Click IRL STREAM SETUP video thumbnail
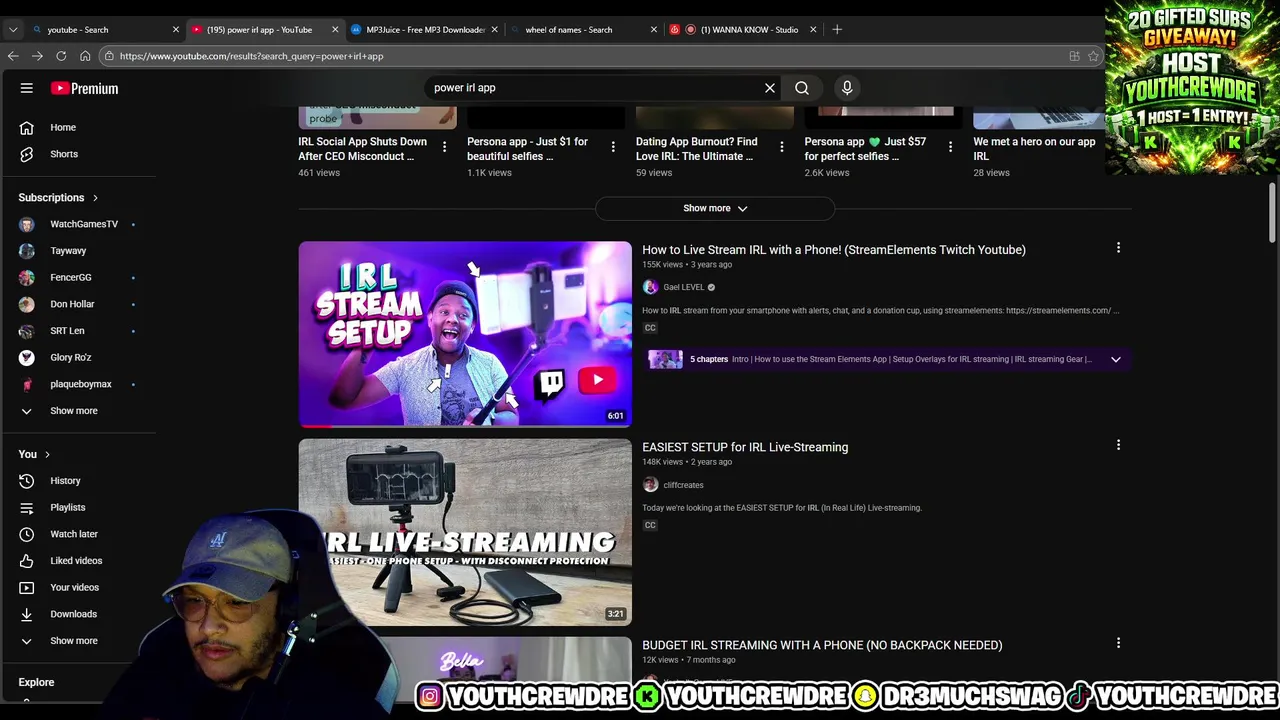The image size is (1280, 720). coord(465,334)
